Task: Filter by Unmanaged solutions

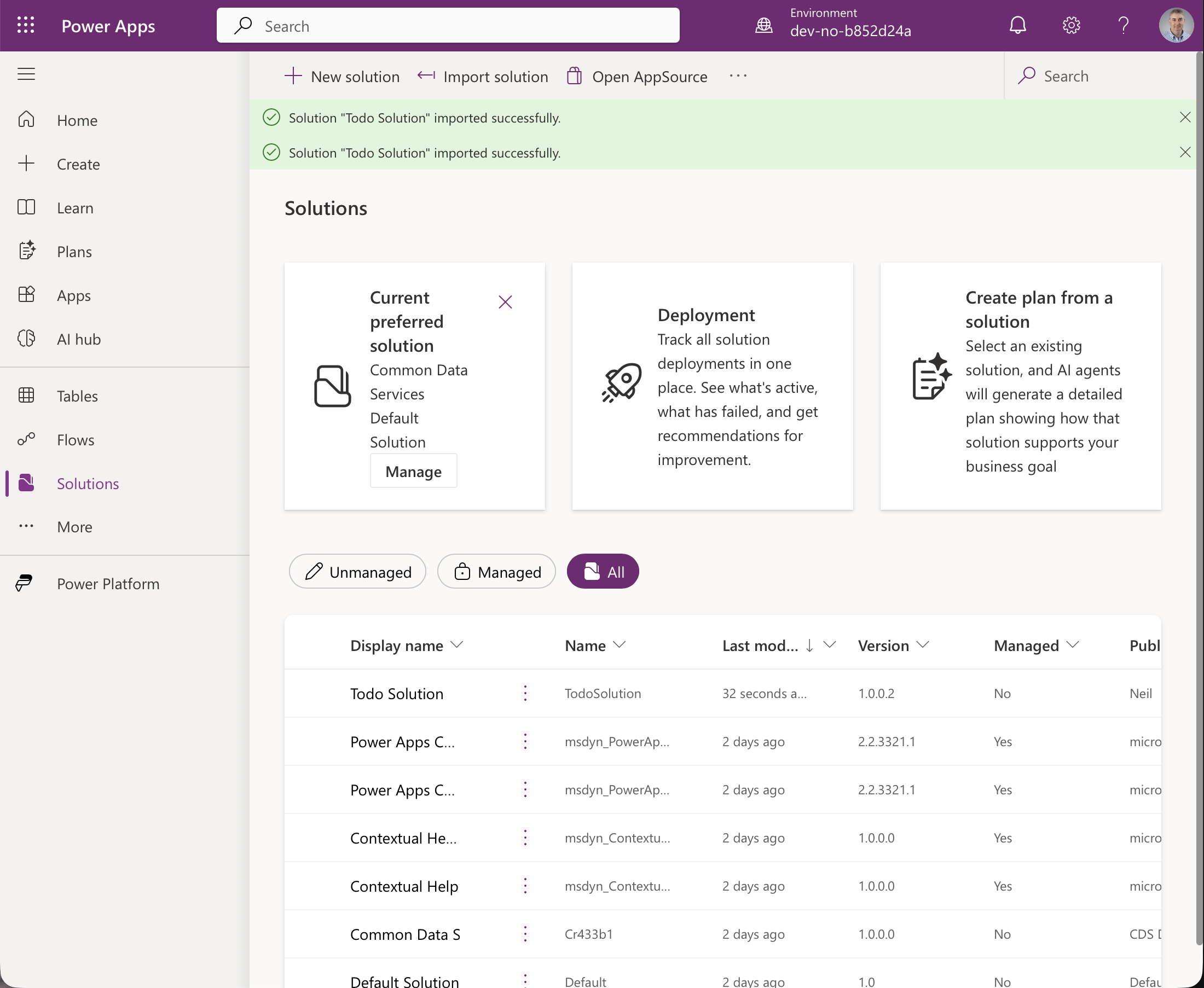Action: point(357,571)
